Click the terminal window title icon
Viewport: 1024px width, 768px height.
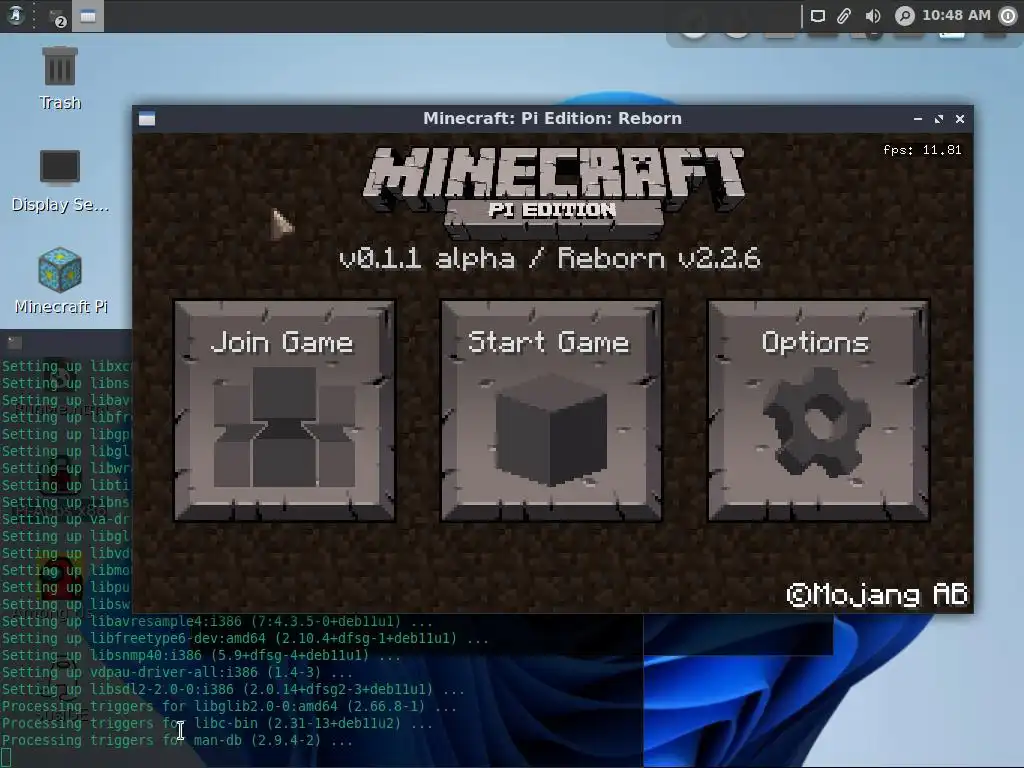(x=14, y=342)
